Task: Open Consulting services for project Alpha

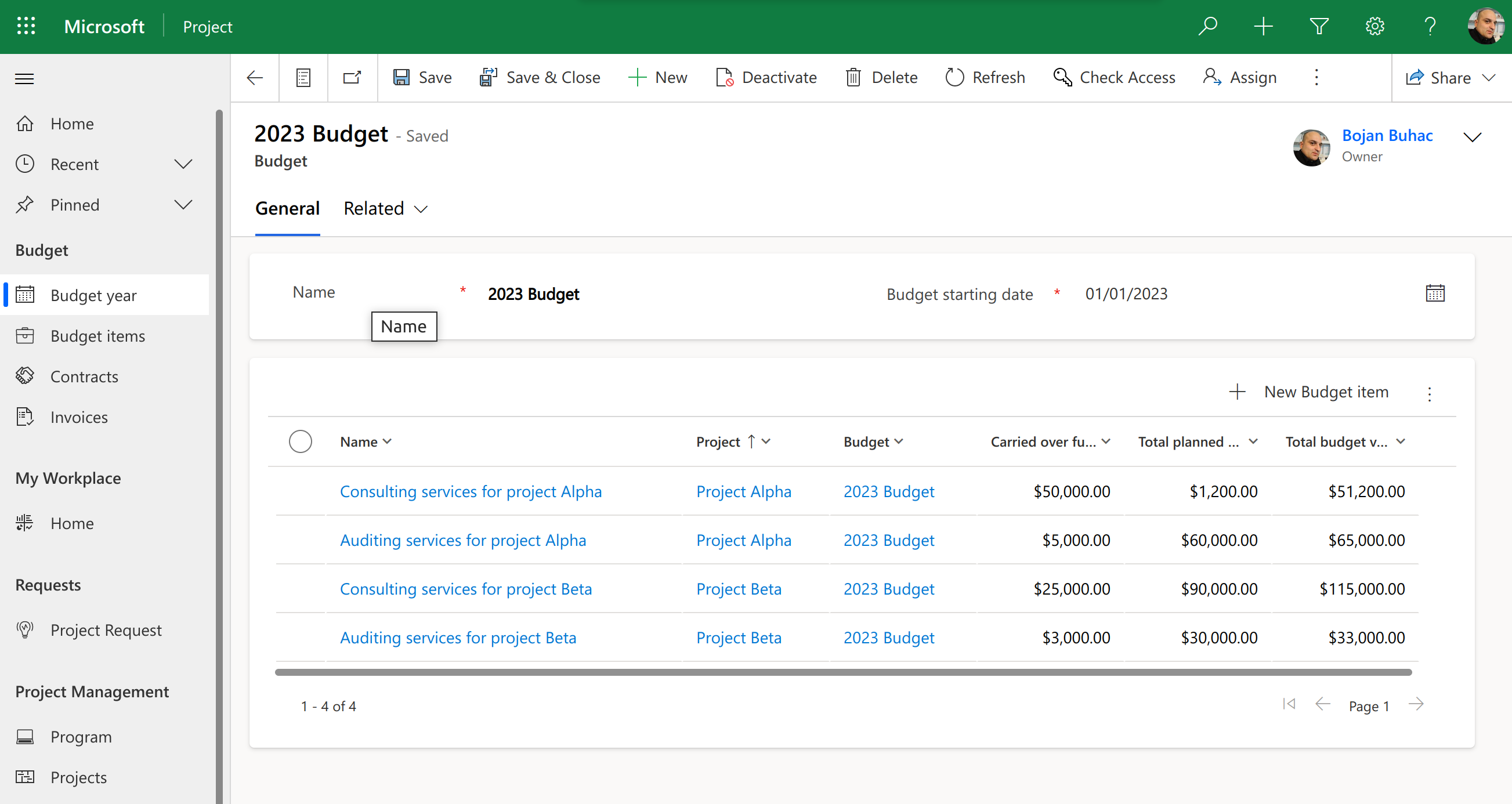Action: (471, 492)
